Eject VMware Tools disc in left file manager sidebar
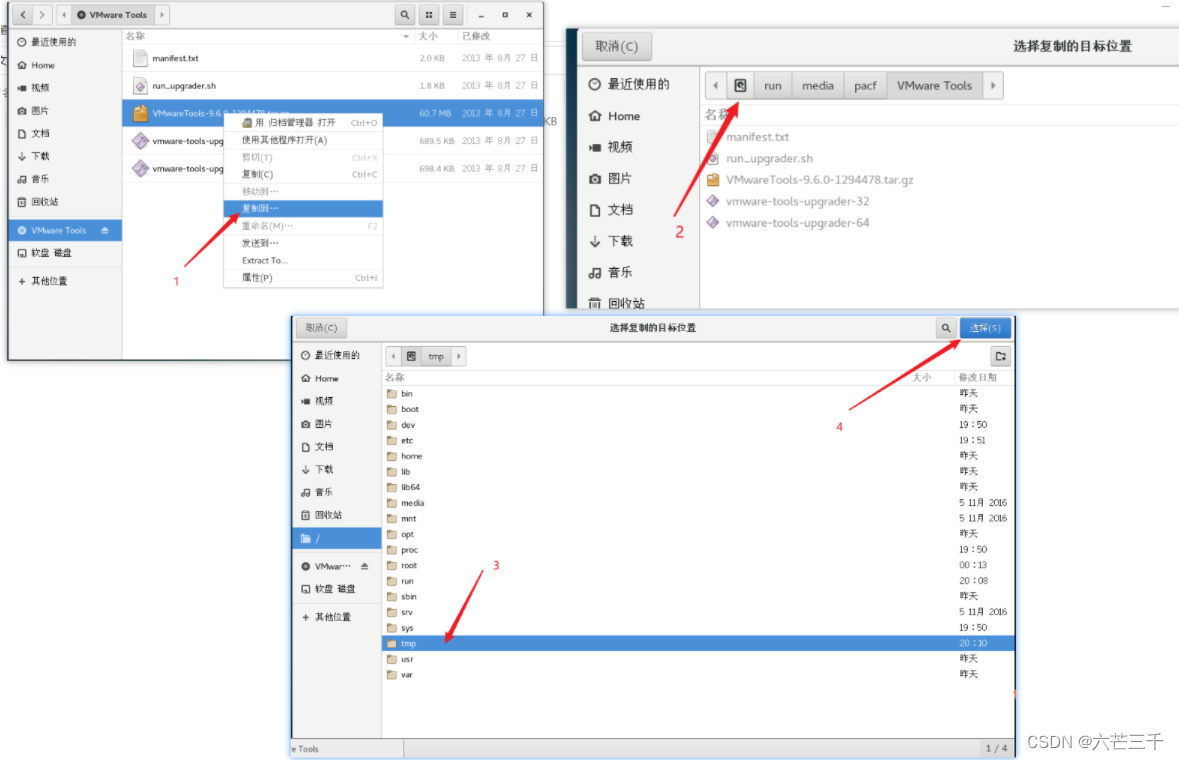The width and height of the screenshot is (1179, 760). (x=105, y=230)
